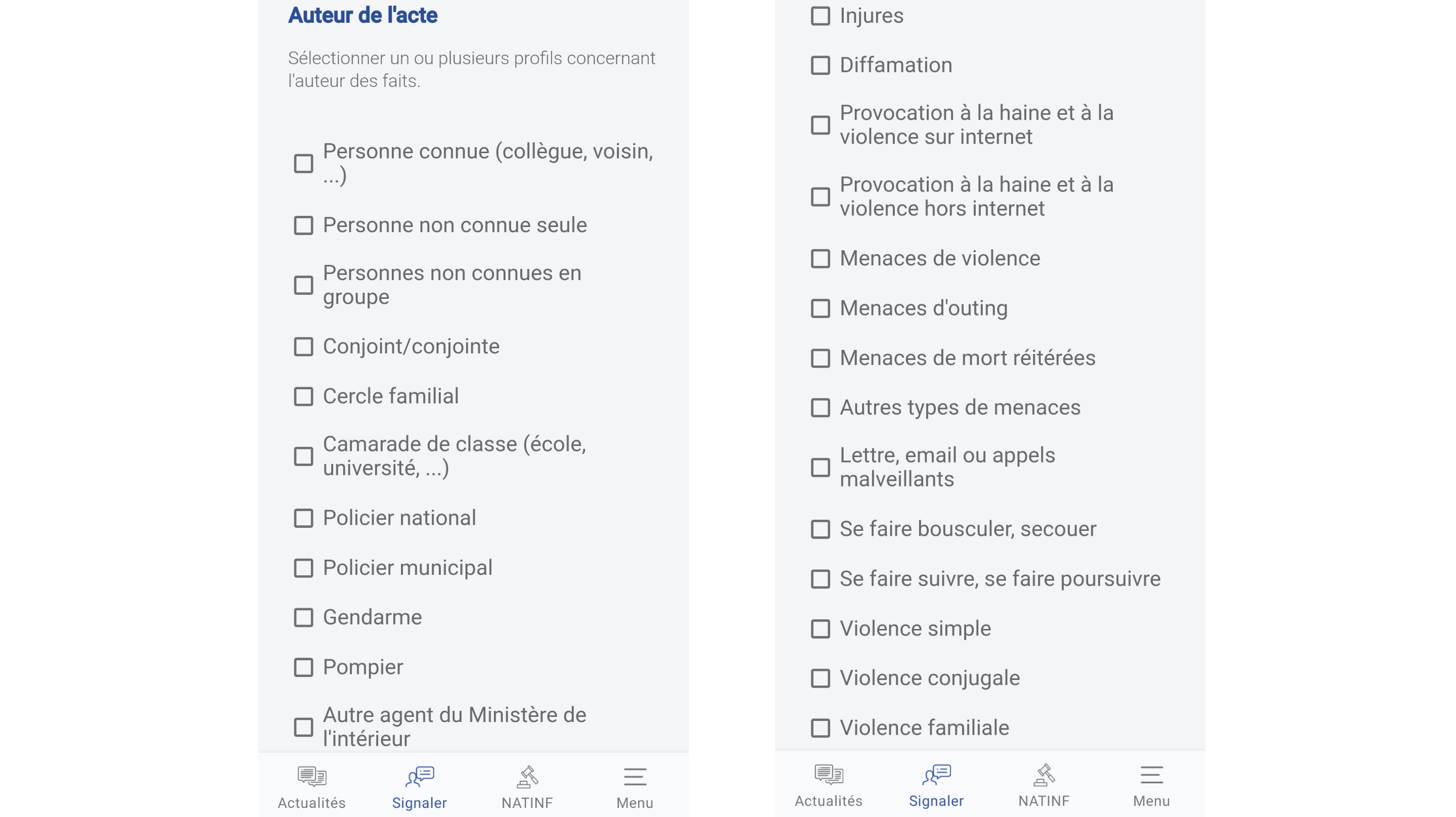1456x817 pixels.
Task: Tick the Injures checkbox
Action: (x=821, y=16)
